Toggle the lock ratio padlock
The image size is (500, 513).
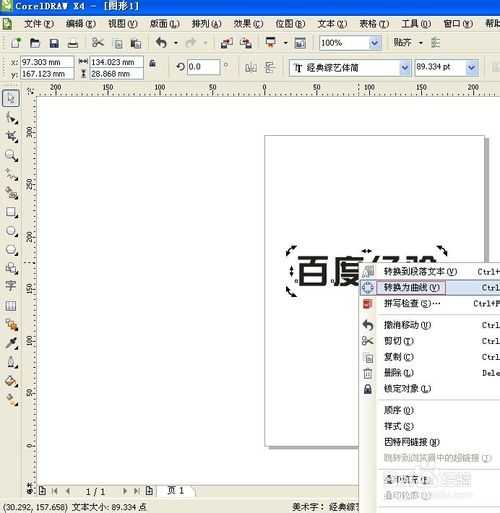(152, 63)
